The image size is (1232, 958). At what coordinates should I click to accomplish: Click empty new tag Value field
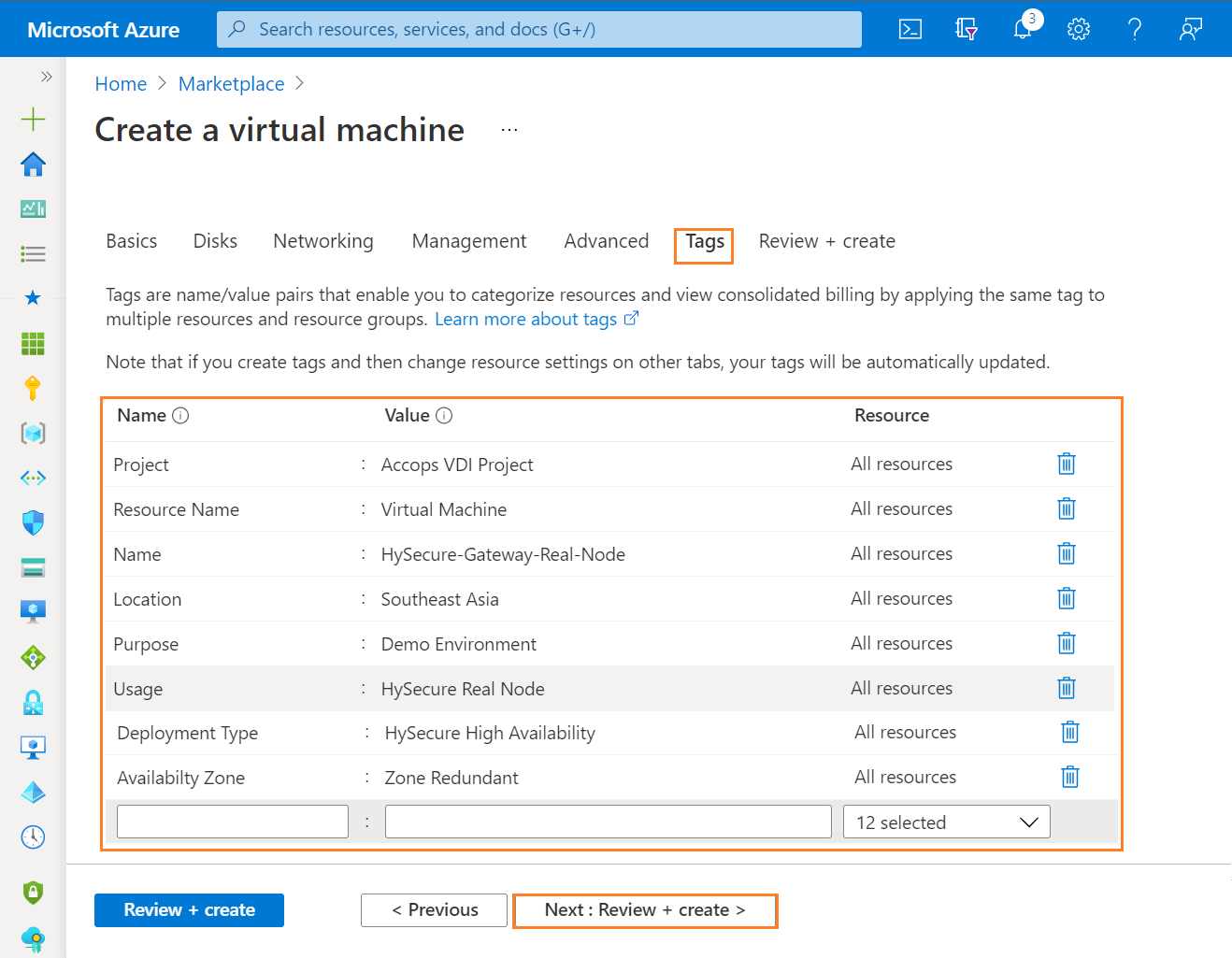pyautogui.click(x=609, y=822)
